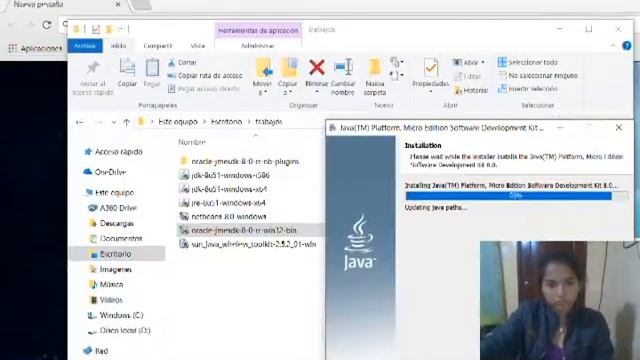
Task: Click No seleccionar ninguno
Action: [538, 76]
